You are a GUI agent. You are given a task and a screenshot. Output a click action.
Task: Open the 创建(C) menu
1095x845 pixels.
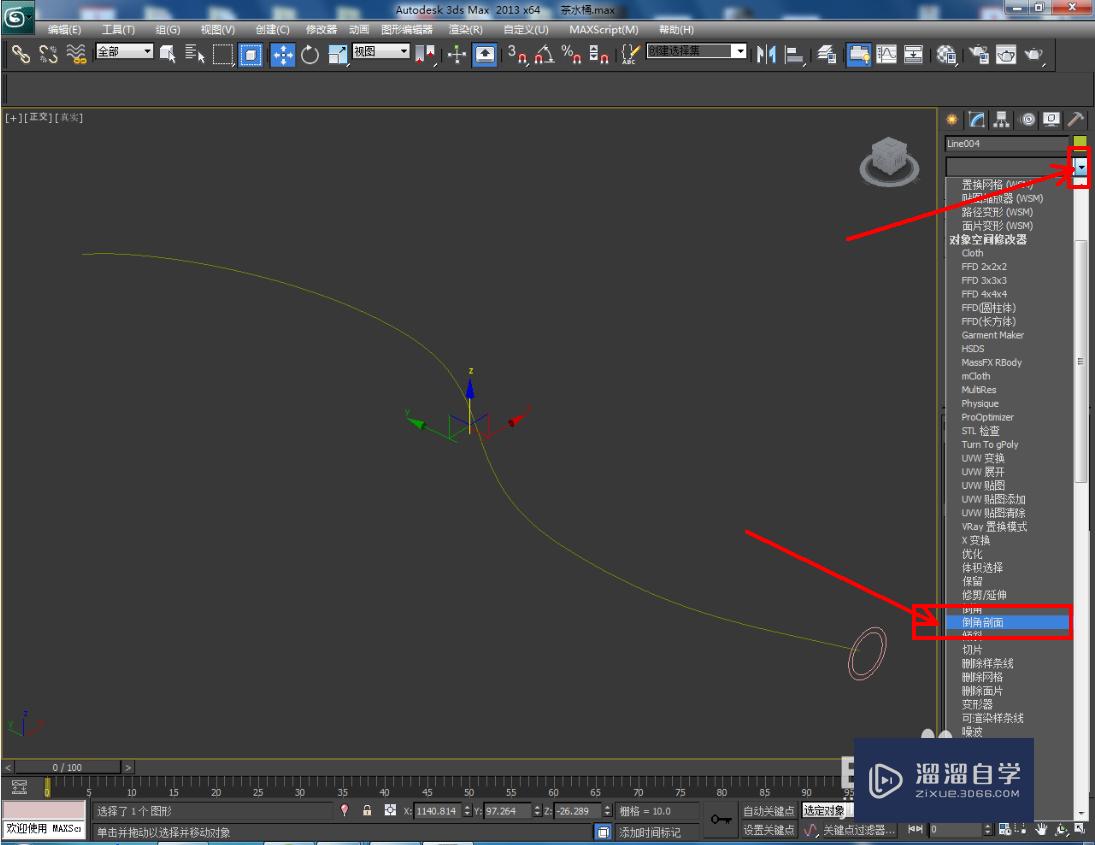272,29
